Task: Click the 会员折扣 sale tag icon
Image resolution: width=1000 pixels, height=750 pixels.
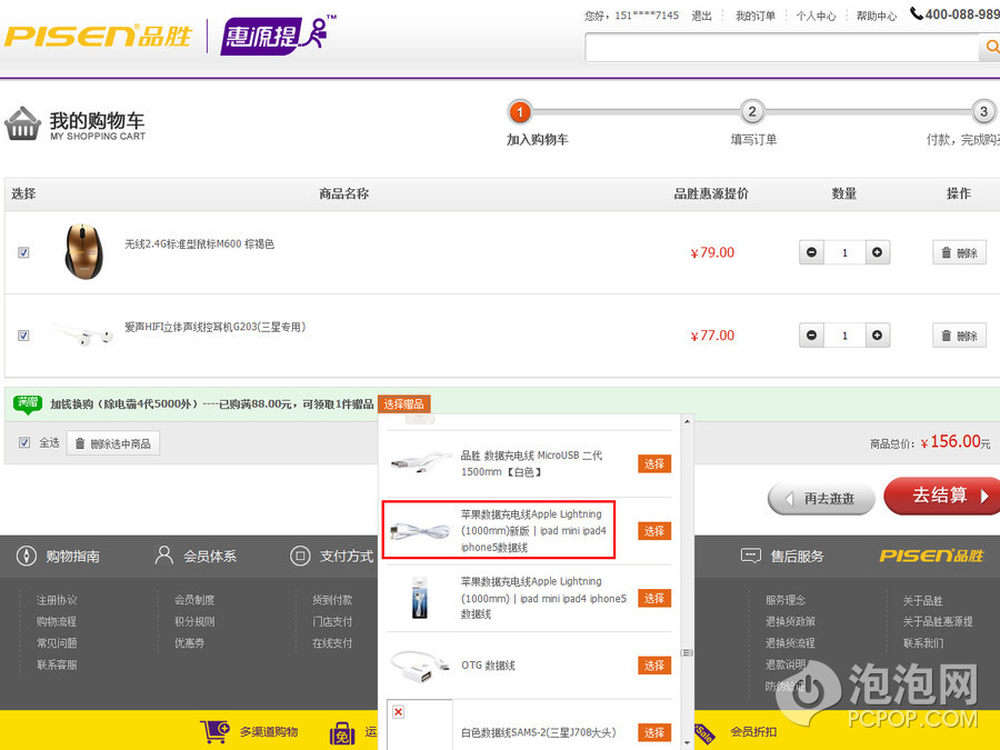Action: [x=704, y=733]
